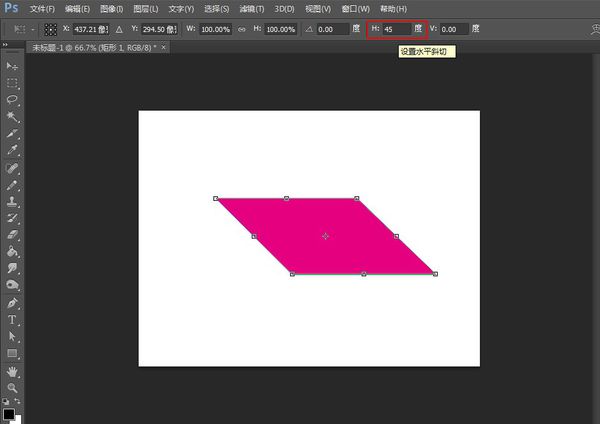The width and height of the screenshot is (600, 424).
Task: Select the Rectangular Marquee tool
Action: tap(13, 82)
